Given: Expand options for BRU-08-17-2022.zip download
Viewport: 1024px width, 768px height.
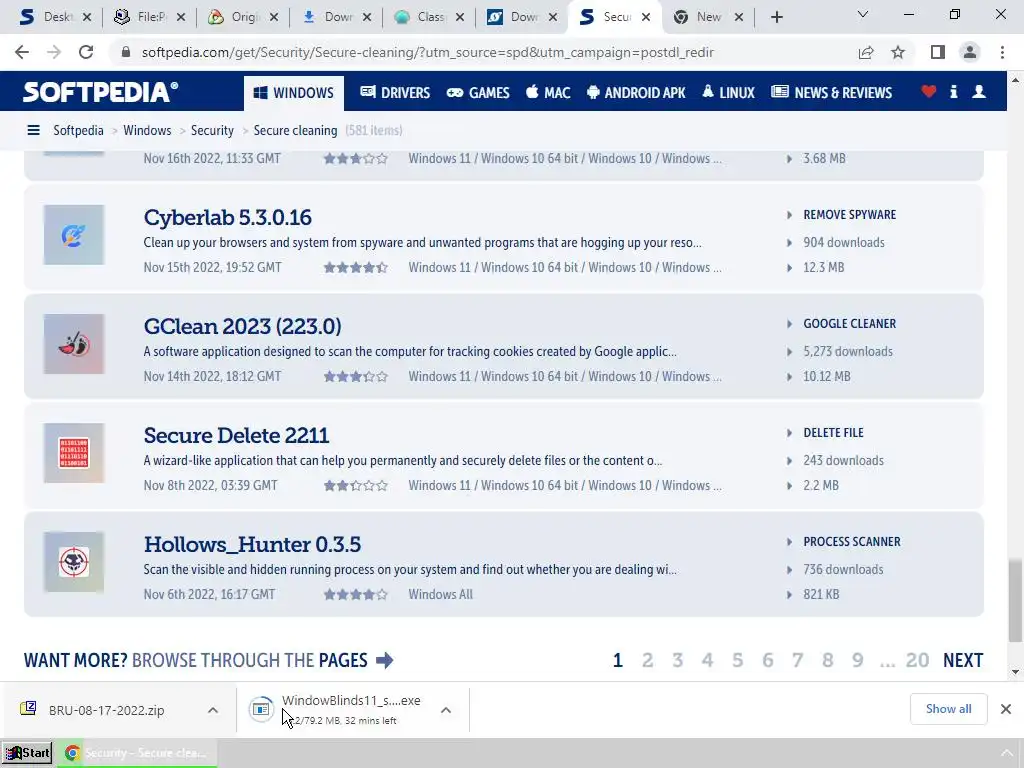Looking at the screenshot, I should pos(213,710).
